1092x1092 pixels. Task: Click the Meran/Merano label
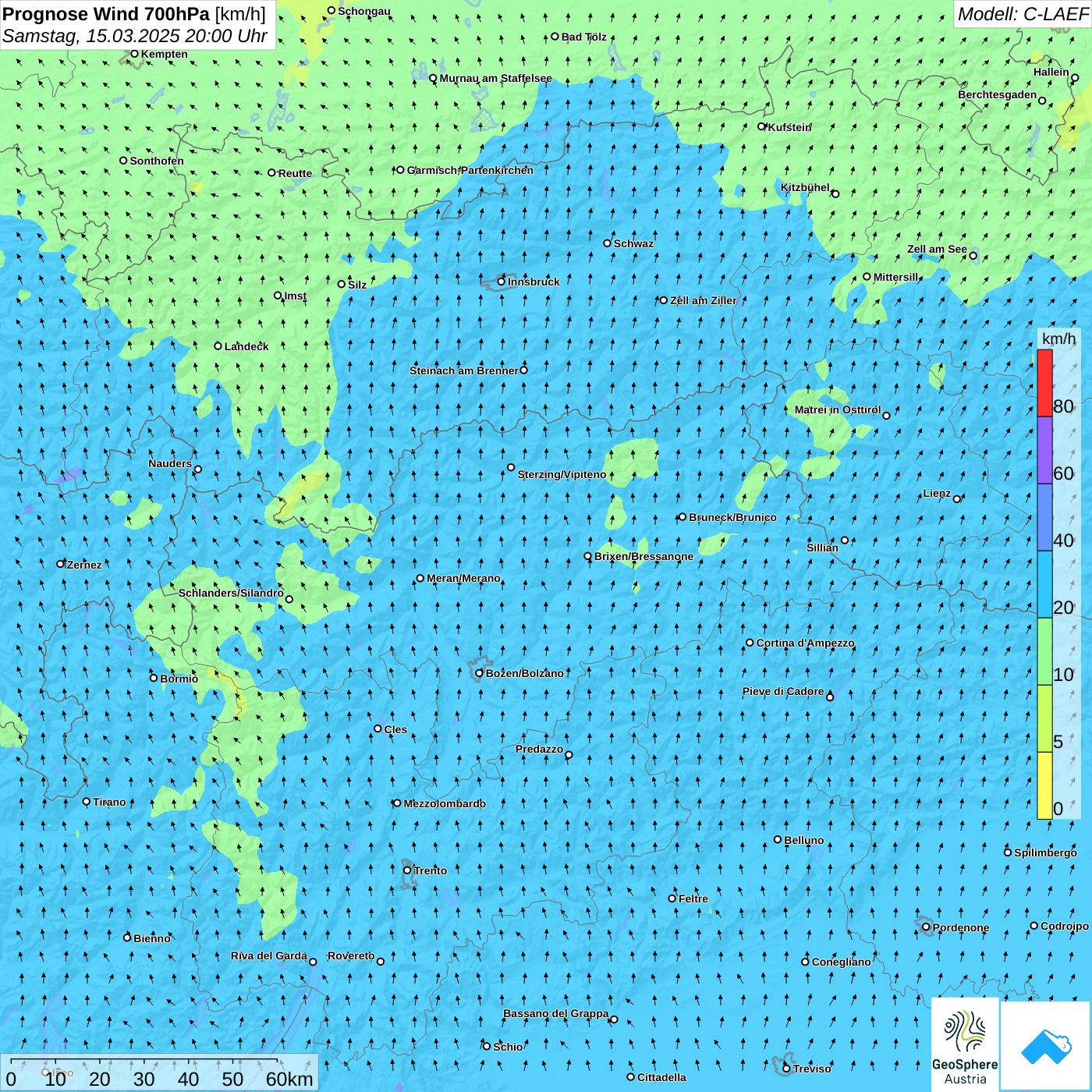point(463,578)
